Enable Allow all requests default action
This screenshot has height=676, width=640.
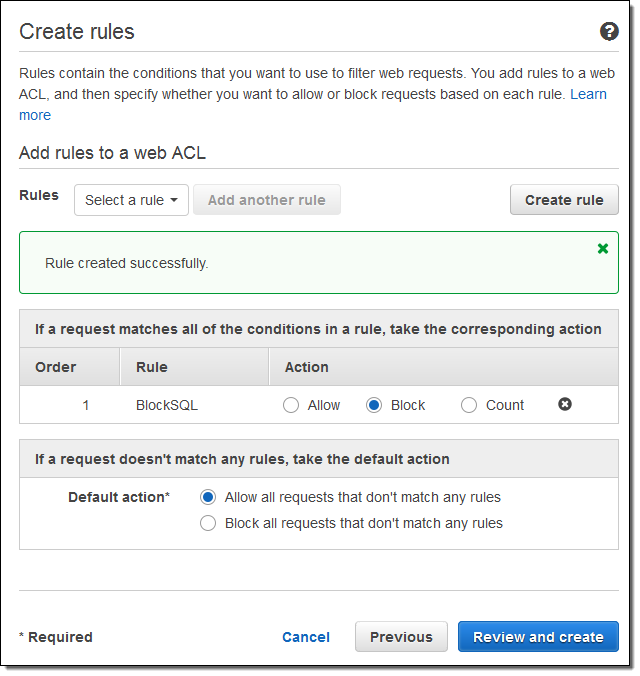pyautogui.click(x=208, y=497)
